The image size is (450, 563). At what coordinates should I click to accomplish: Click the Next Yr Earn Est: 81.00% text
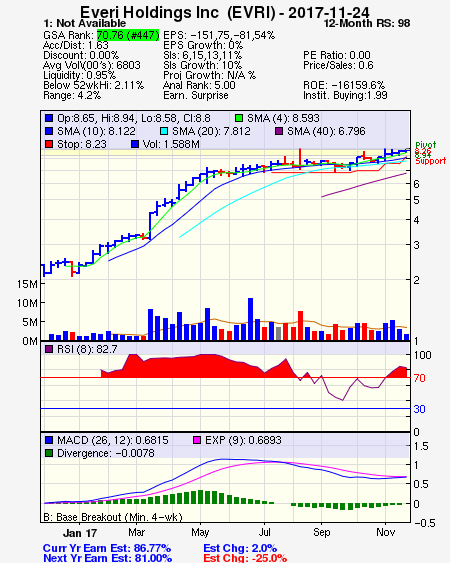[x=107, y=558]
